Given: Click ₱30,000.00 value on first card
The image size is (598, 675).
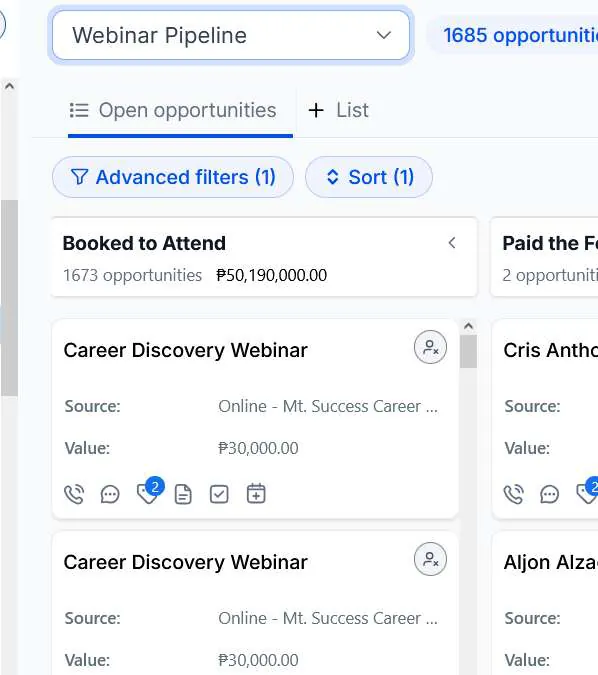Looking at the screenshot, I should click(258, 448).
